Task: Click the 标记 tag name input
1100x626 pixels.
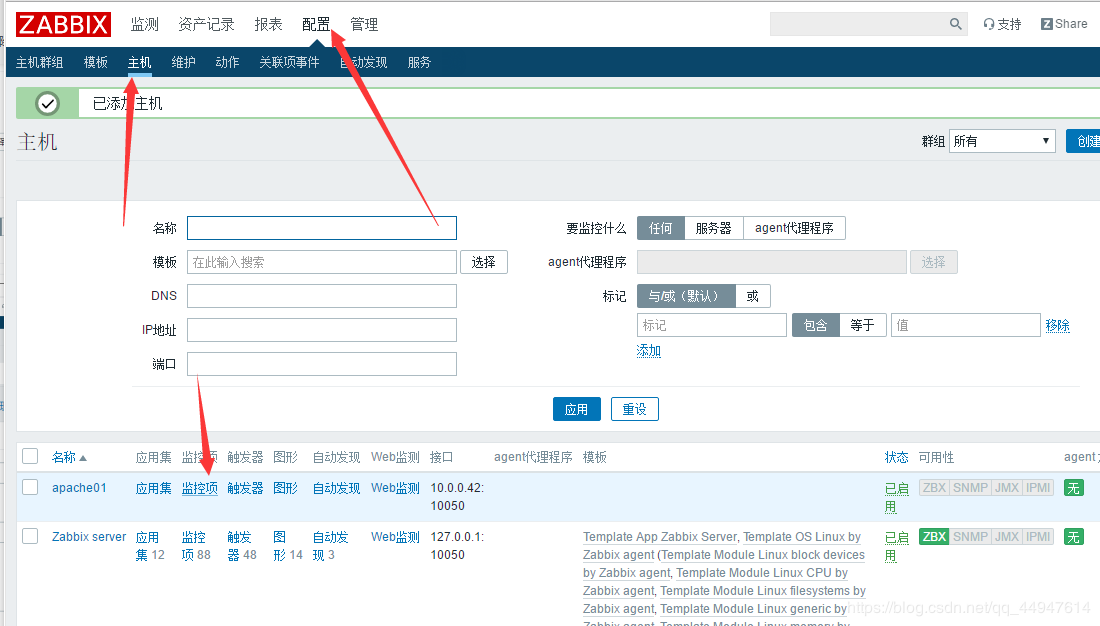Action: [x=711, y=326]
